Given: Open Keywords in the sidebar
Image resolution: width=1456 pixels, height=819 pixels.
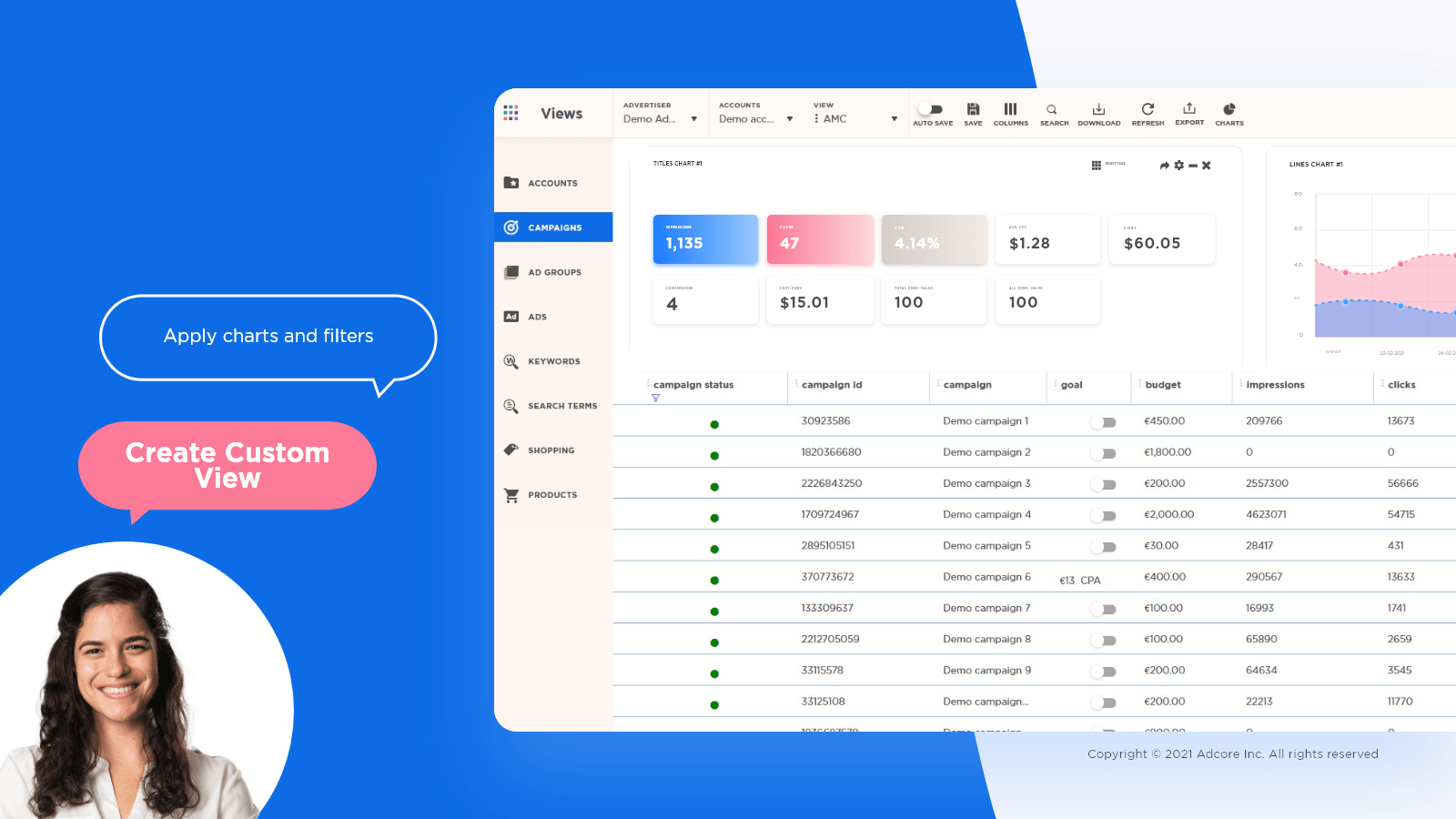Looking at the screenshot, I should 553,361.
